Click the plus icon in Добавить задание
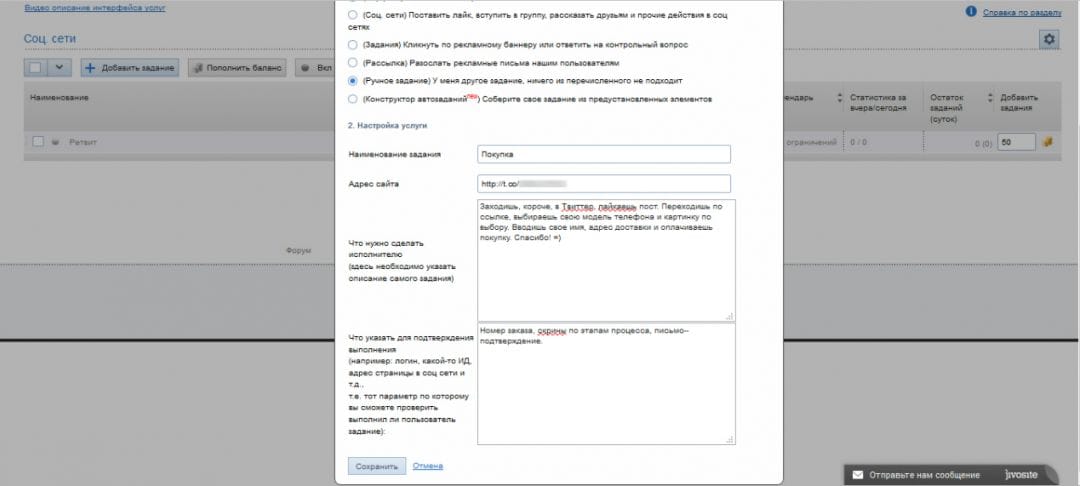 coord(90,68)
